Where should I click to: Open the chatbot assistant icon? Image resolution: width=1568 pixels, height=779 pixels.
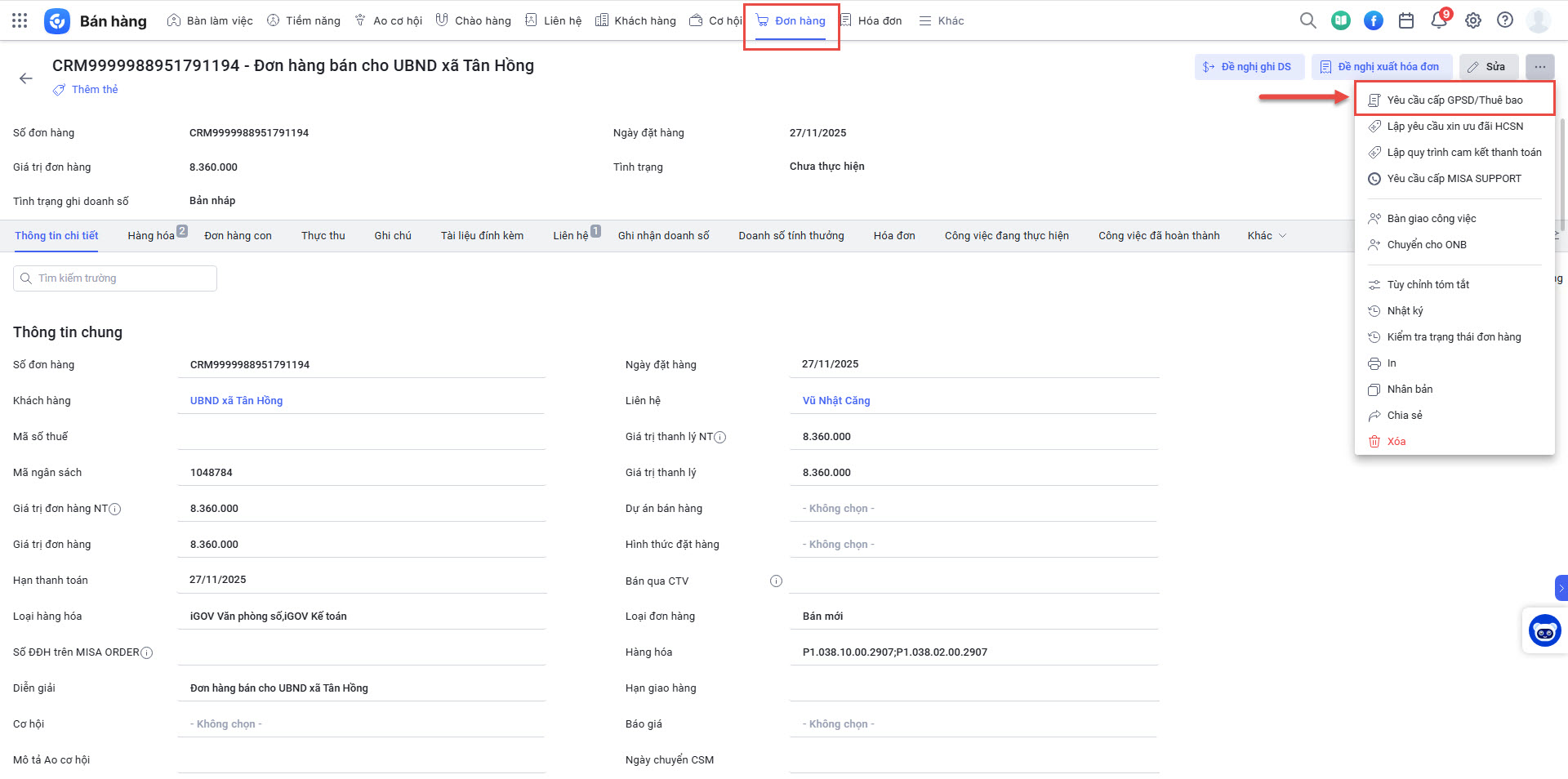coord(1544,630)
